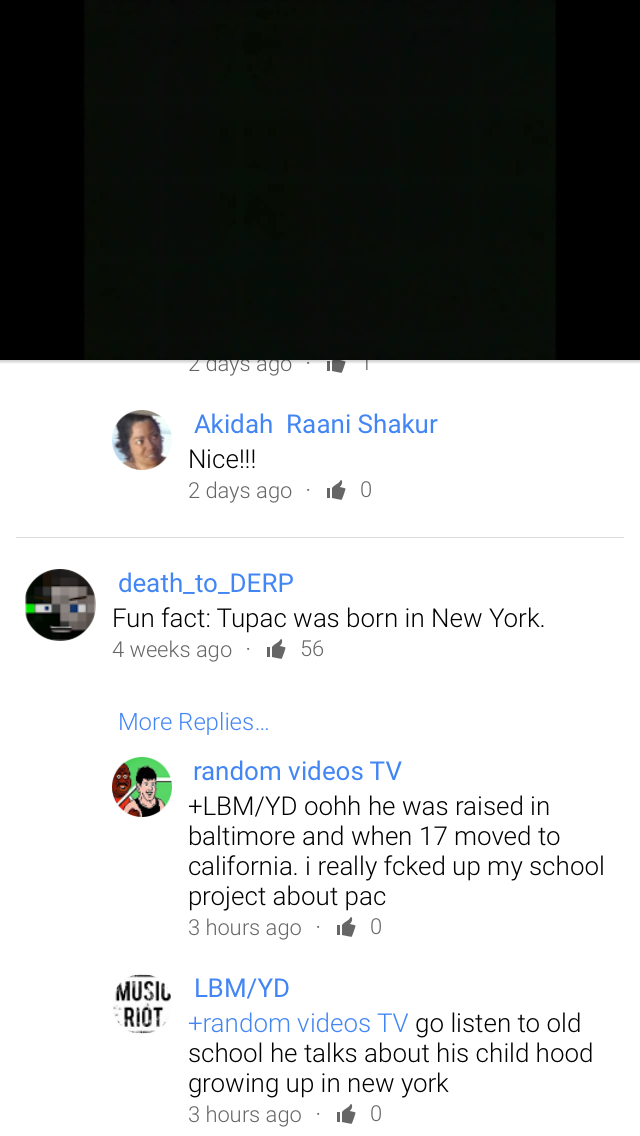Open death_to_DERP's pixel avatar

coord(60,604)
